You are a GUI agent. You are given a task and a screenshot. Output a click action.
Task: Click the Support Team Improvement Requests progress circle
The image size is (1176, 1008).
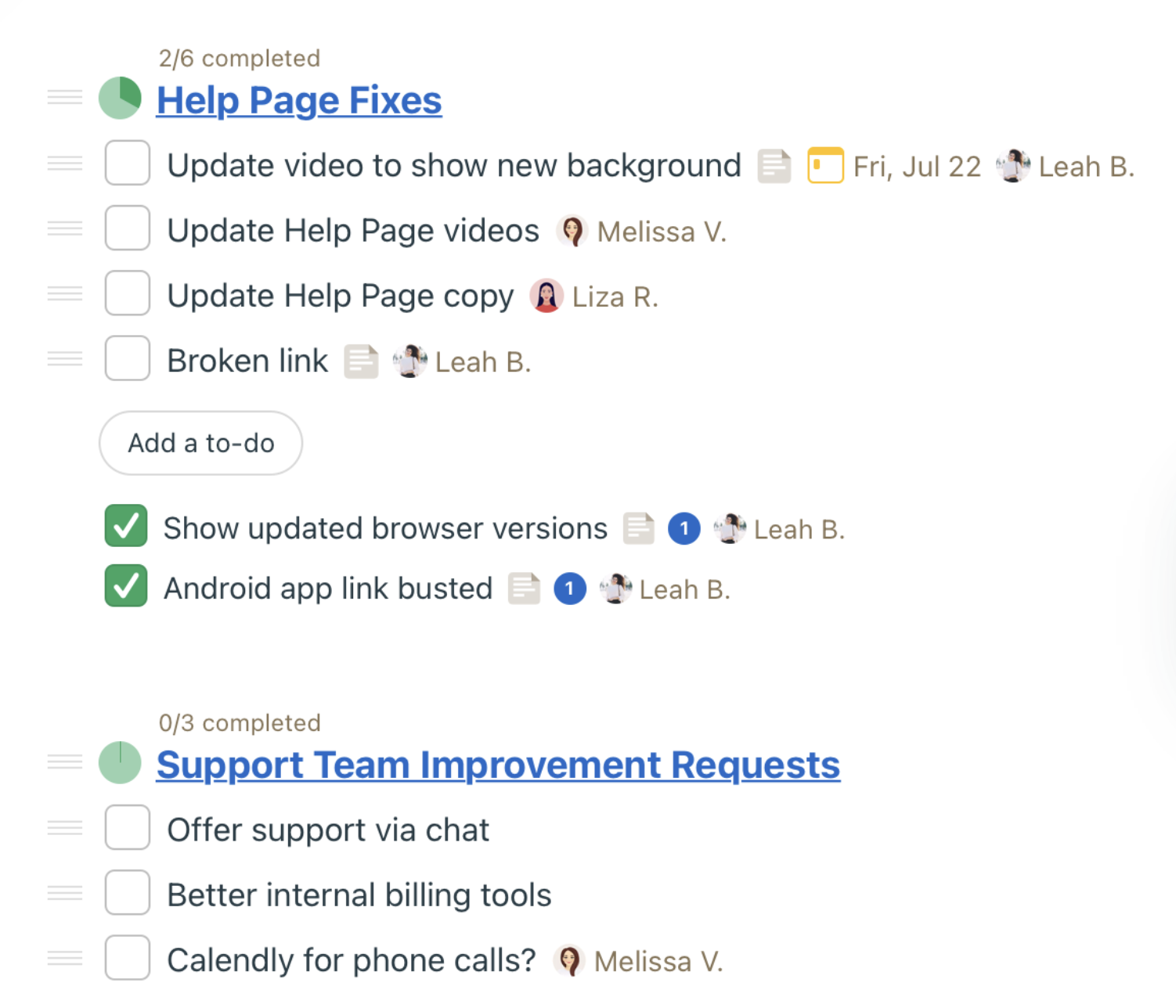click(120, 762)
